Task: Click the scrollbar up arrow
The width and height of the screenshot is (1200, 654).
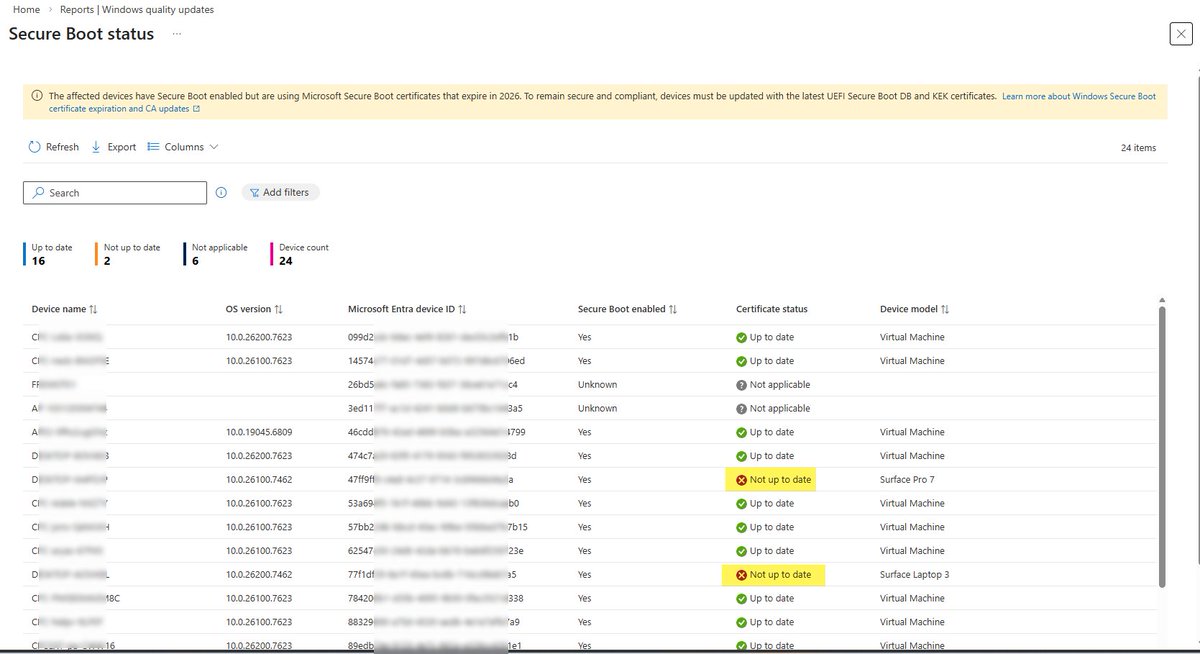Action: [x=1162, y=299]
